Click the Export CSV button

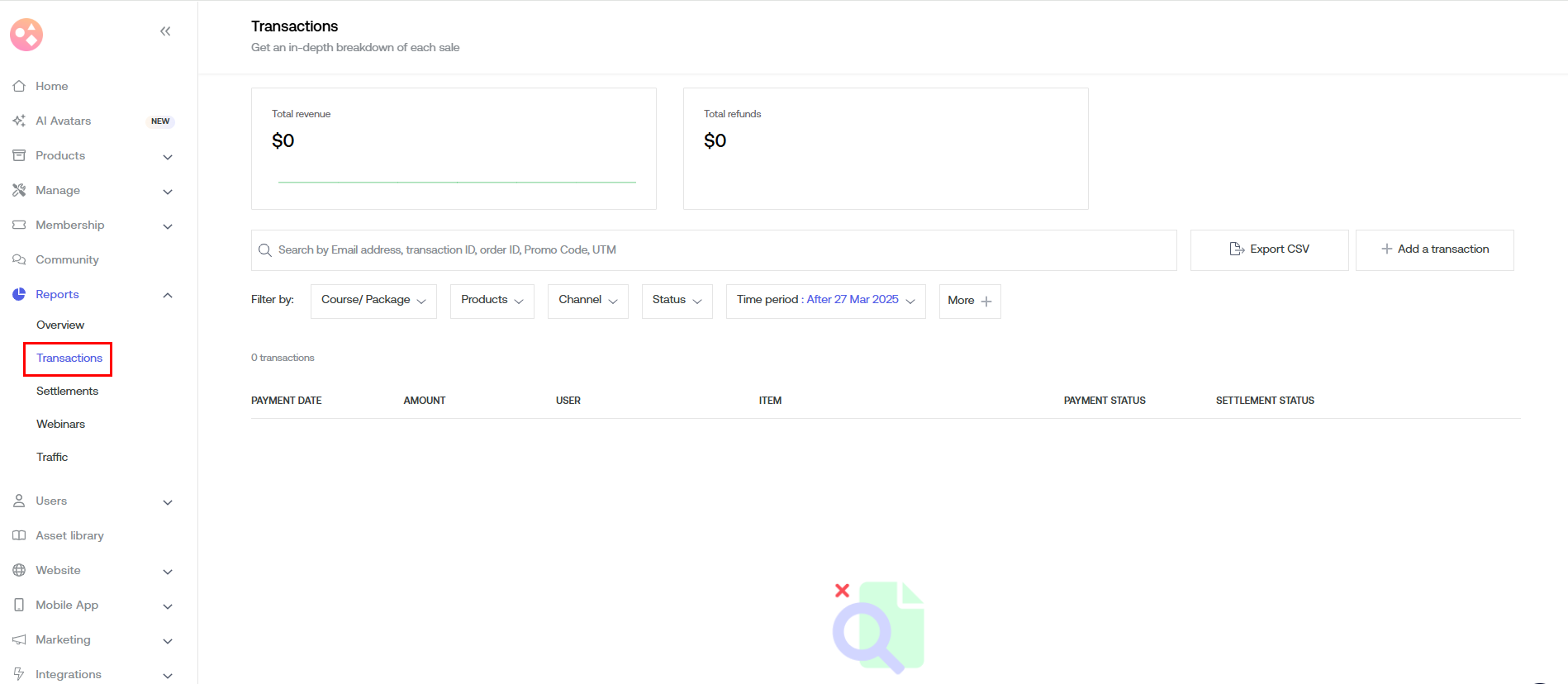coord(1269,249)
